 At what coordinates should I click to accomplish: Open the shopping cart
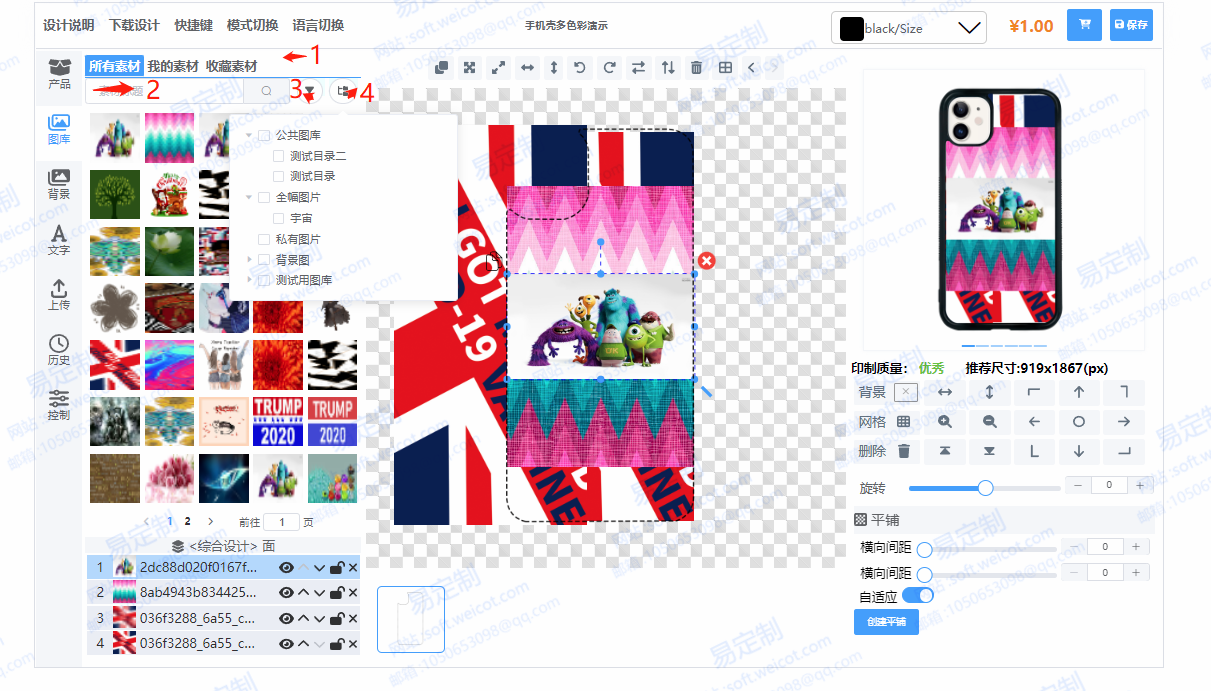1084,25
